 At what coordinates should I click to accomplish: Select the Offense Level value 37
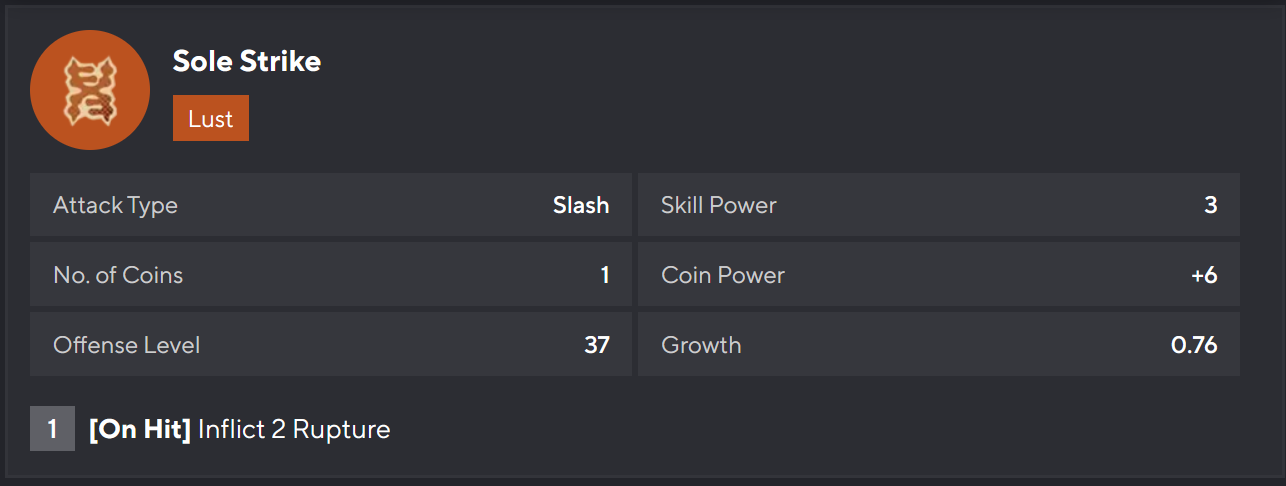597,345
